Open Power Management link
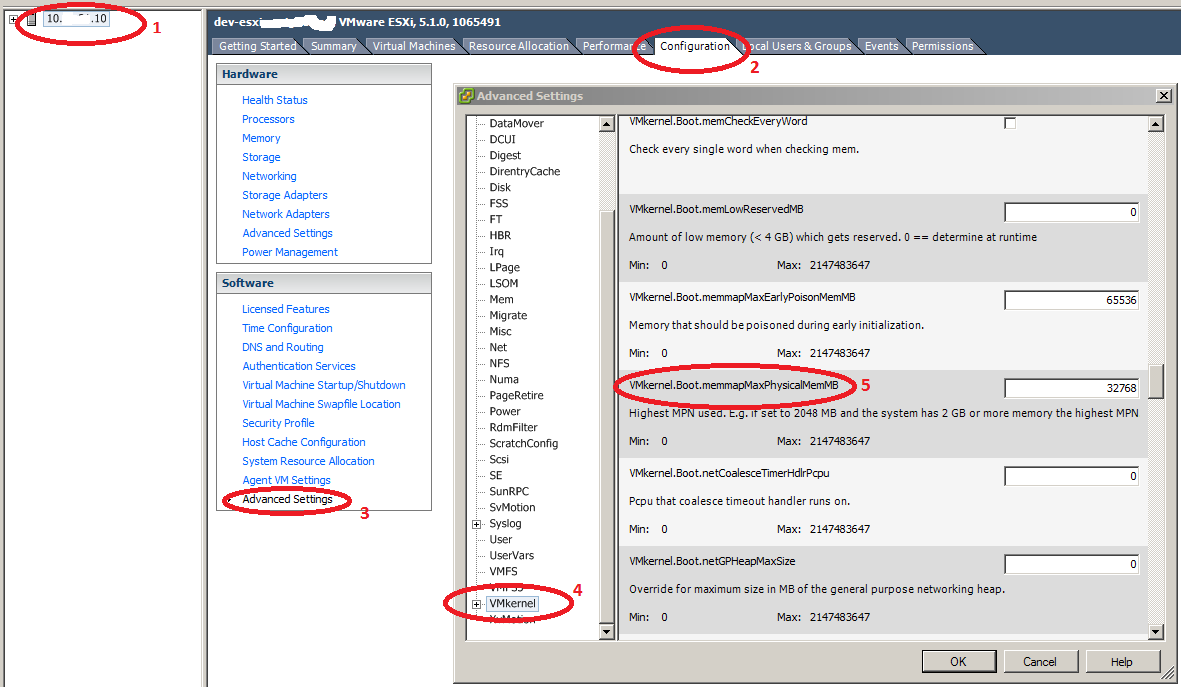The image size is (1181, 687). coord(289,252)
